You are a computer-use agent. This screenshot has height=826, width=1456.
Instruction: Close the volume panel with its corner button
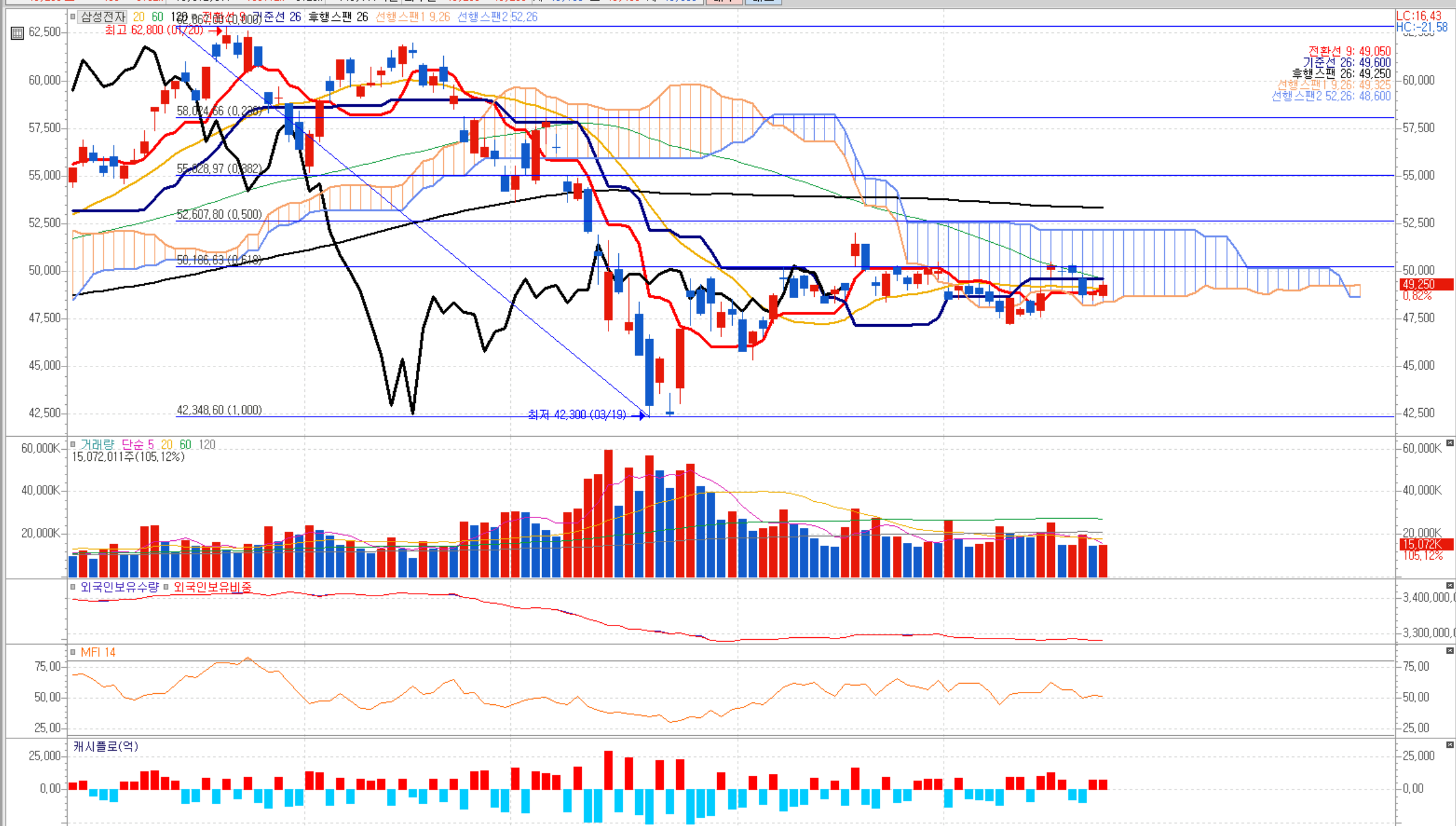click(x=1450, y=443)
